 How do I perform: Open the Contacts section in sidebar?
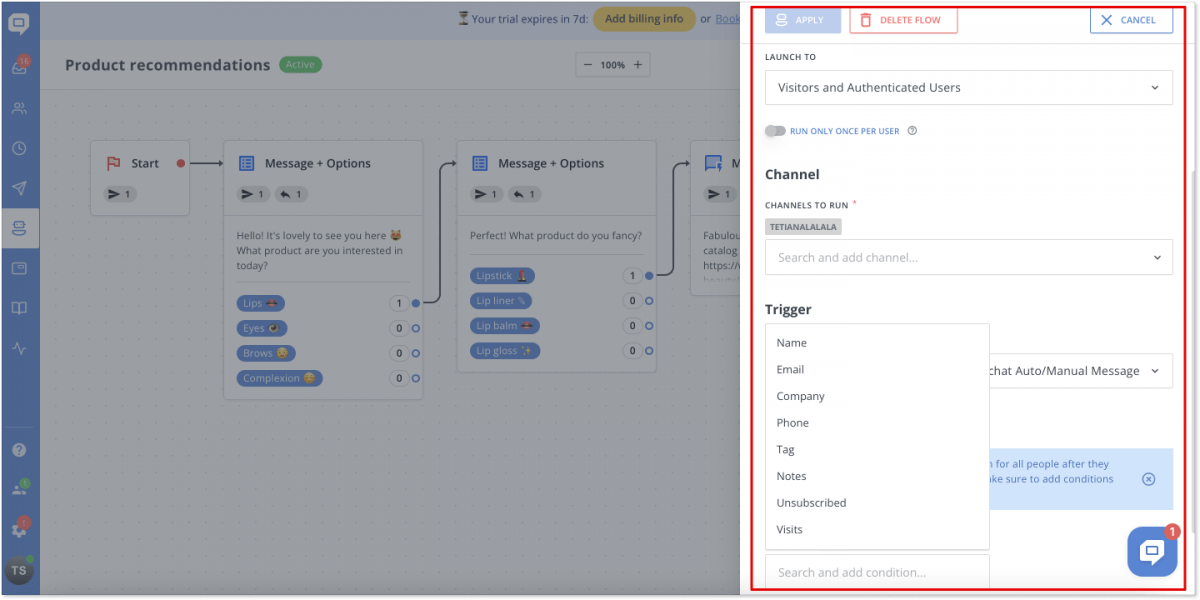(x=19, y=107)
